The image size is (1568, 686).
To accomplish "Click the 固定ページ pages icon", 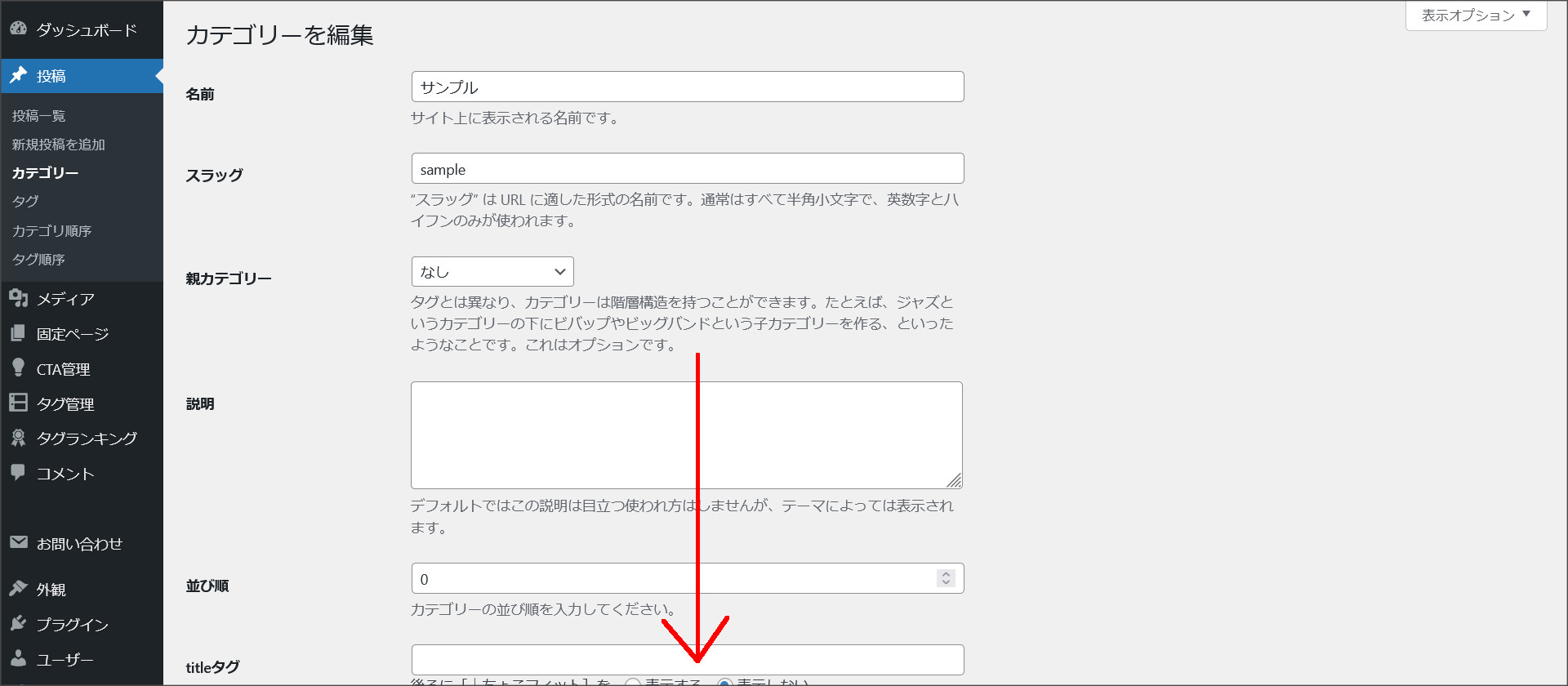I will pyautogui.click(x=18, y=333).
